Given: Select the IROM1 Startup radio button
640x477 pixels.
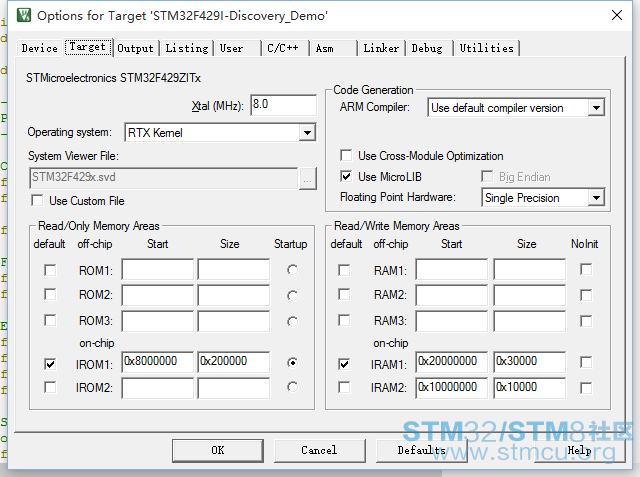Looking at the screenshot, I should tap(292, 362).
